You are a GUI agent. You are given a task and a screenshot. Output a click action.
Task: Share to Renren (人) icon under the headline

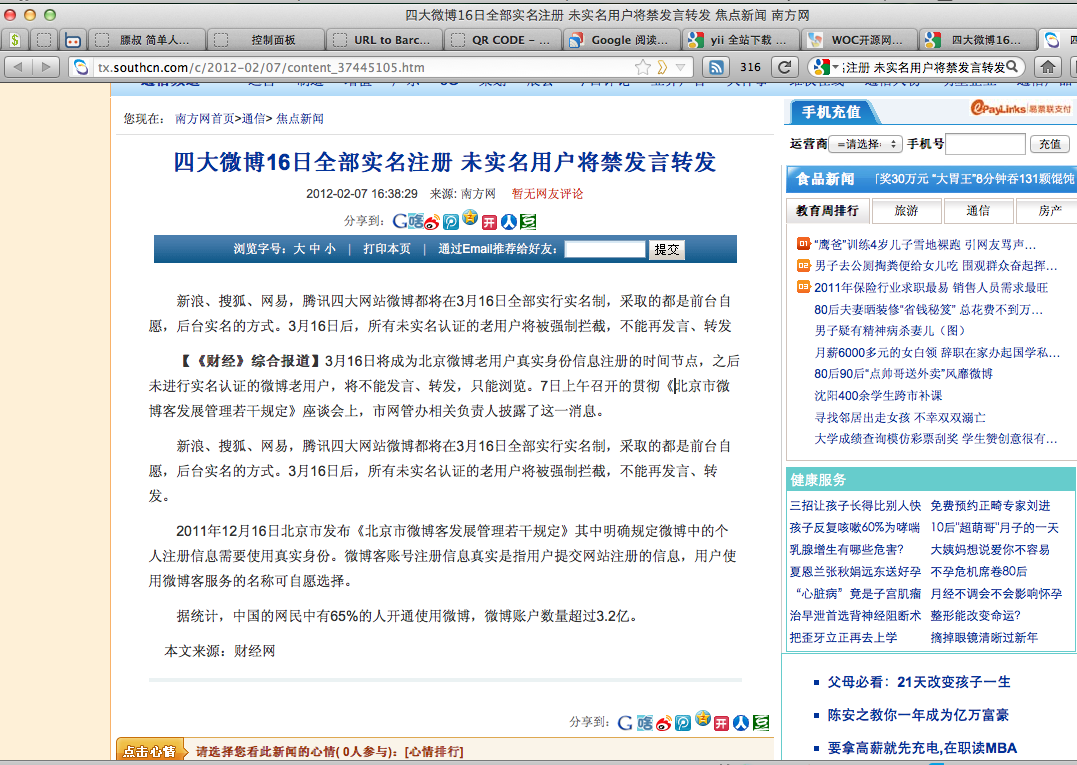pos(508,222)
